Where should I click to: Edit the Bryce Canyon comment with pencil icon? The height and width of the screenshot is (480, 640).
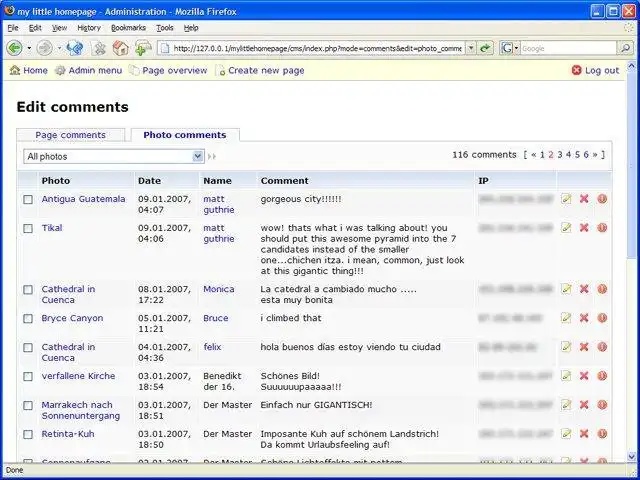tap(566, 318)
